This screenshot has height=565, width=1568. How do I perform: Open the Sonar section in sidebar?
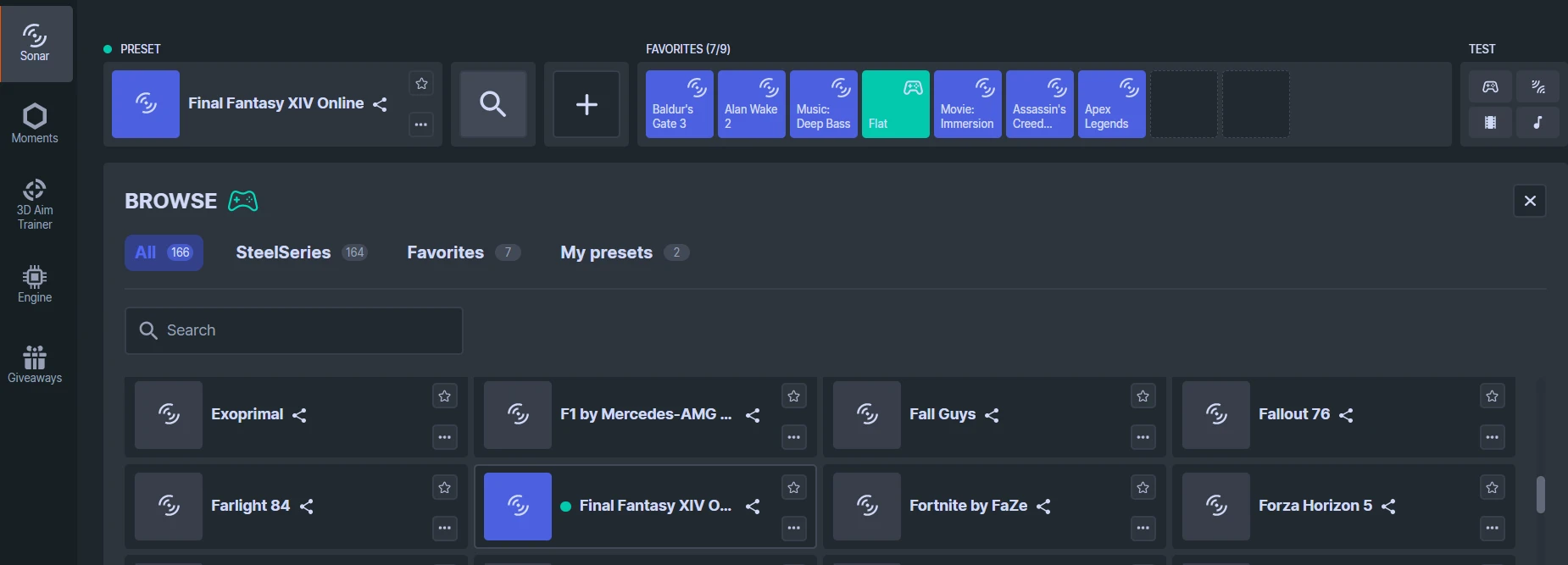[36, 43]
